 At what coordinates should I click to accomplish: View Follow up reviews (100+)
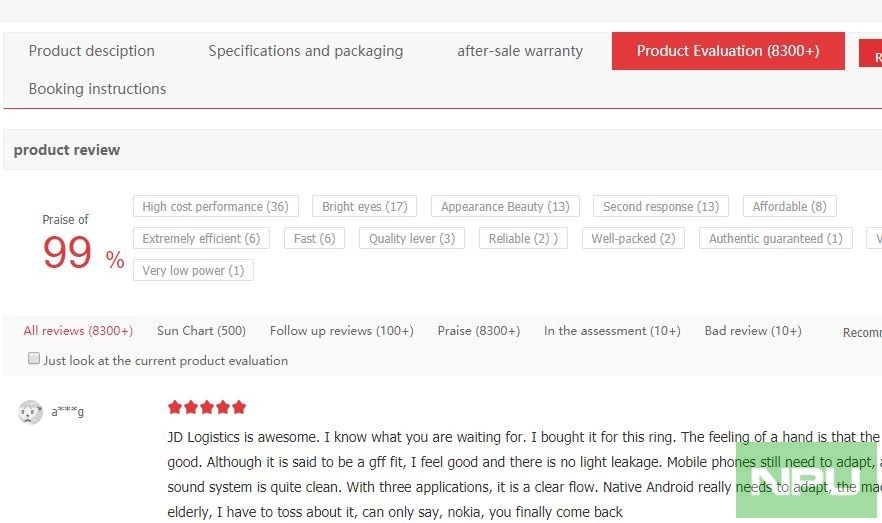[341, 331]
